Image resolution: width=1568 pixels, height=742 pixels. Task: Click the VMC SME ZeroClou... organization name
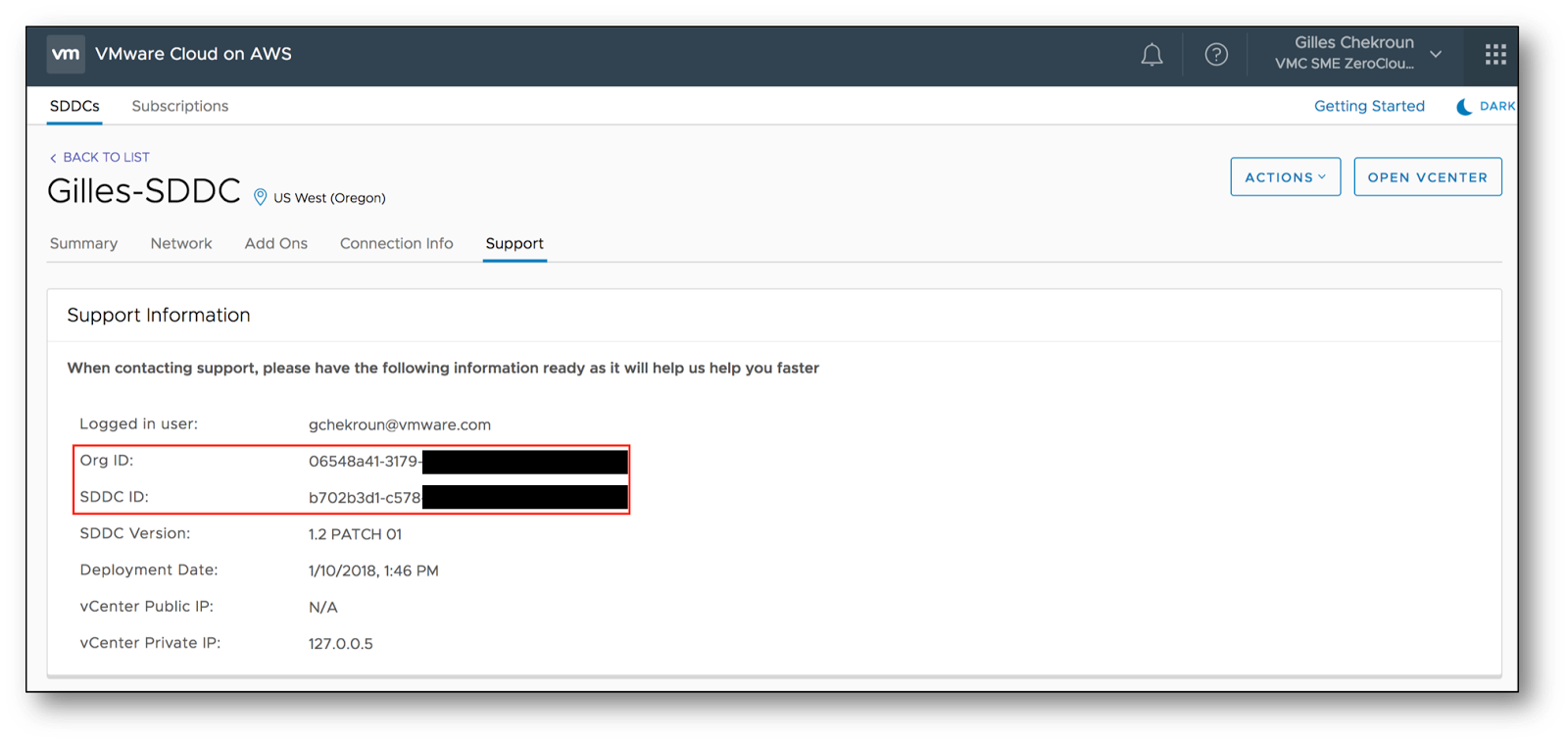(x=1344, y=64)
